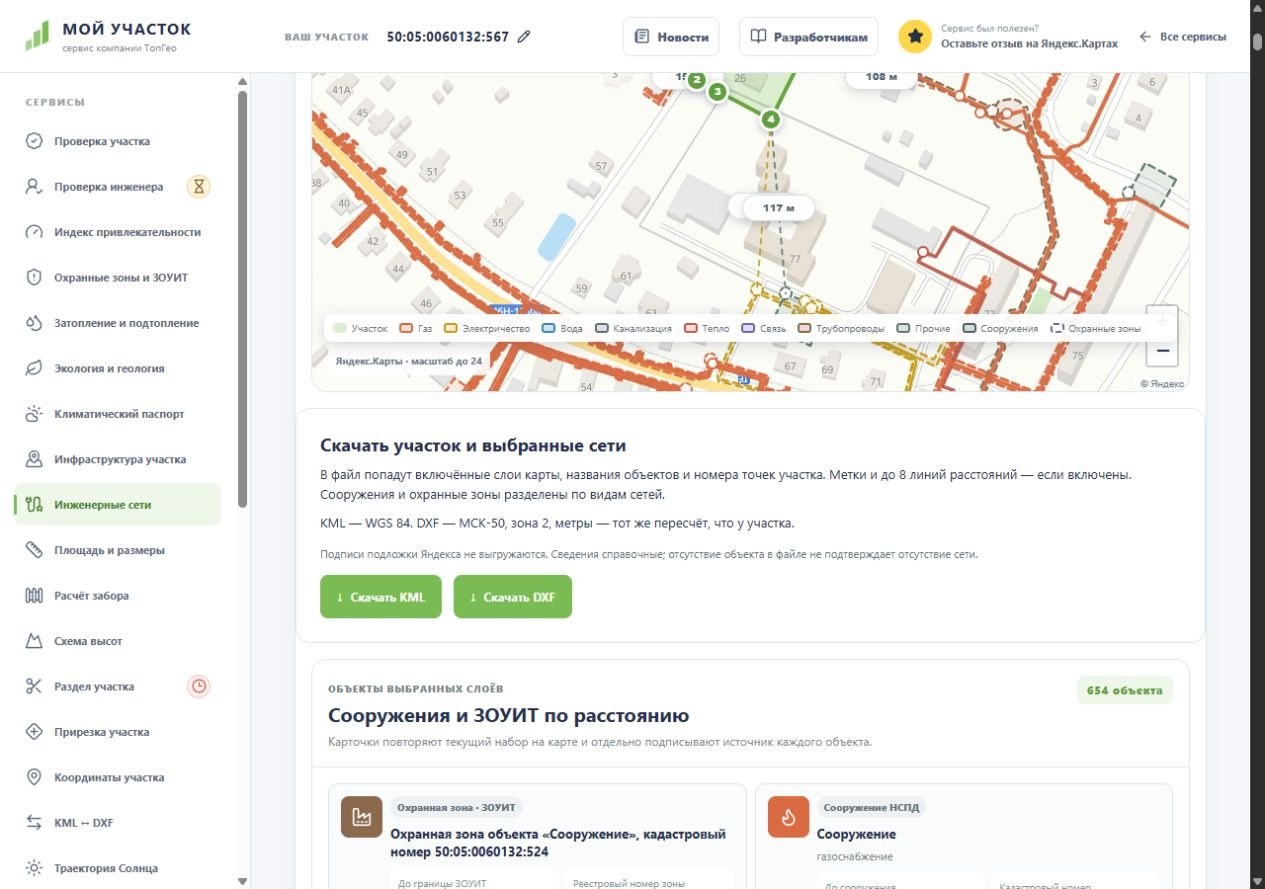The width and height of the screenshot is (1265, 889).
Task: Click the sun icon for Траектория Солнца
Action: click(x=34, y=868)
